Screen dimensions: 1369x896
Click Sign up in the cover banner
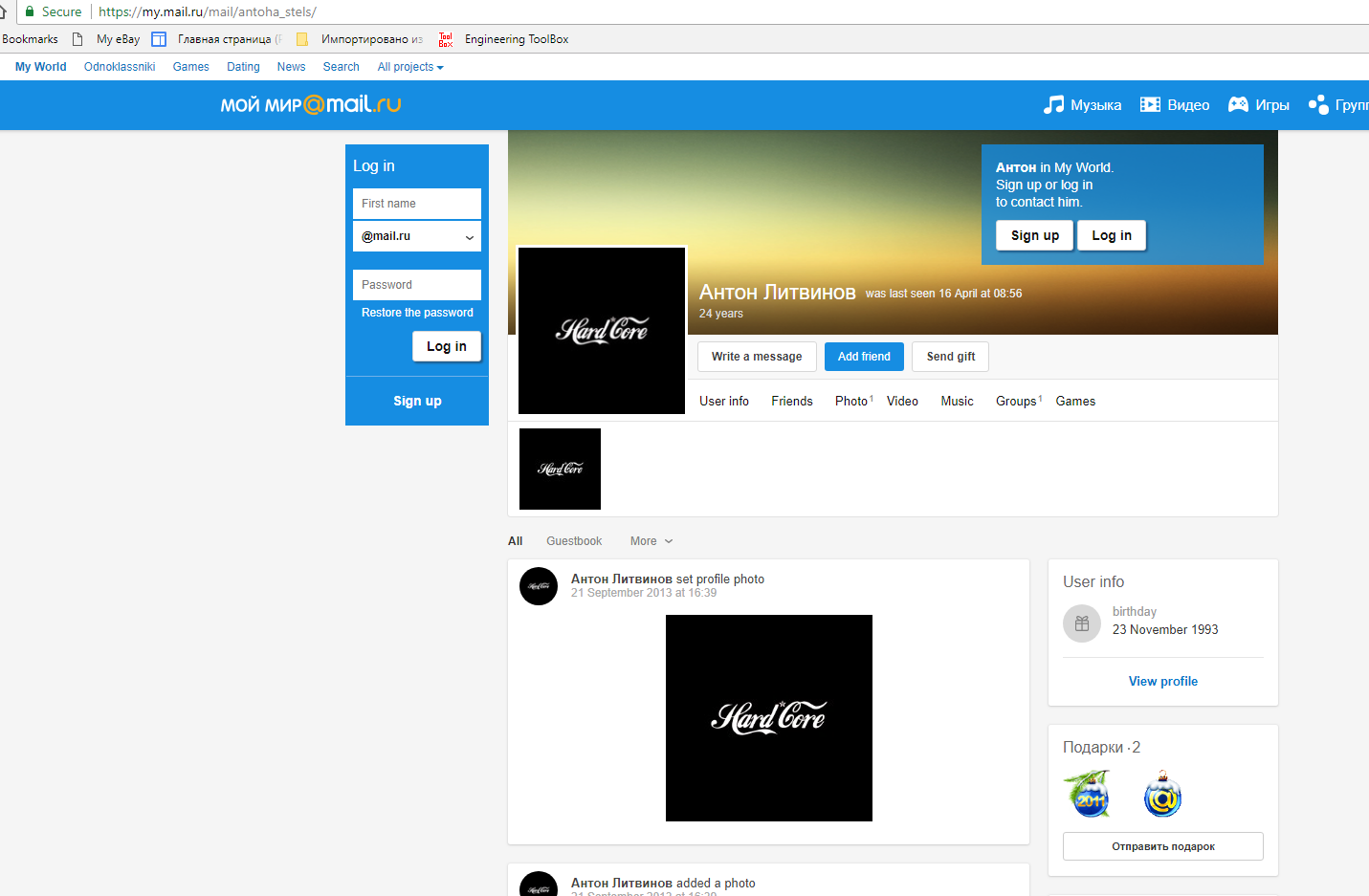coord(1035,235)
